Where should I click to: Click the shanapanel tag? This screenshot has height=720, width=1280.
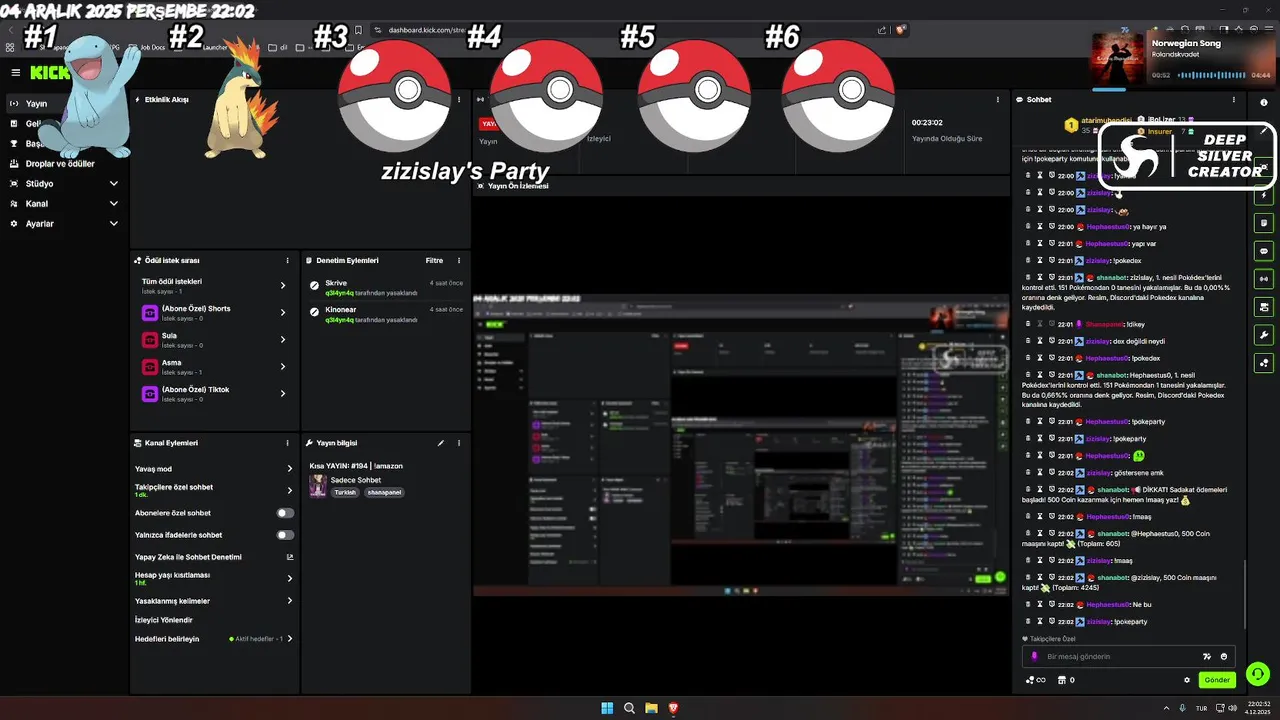[384, 493]
